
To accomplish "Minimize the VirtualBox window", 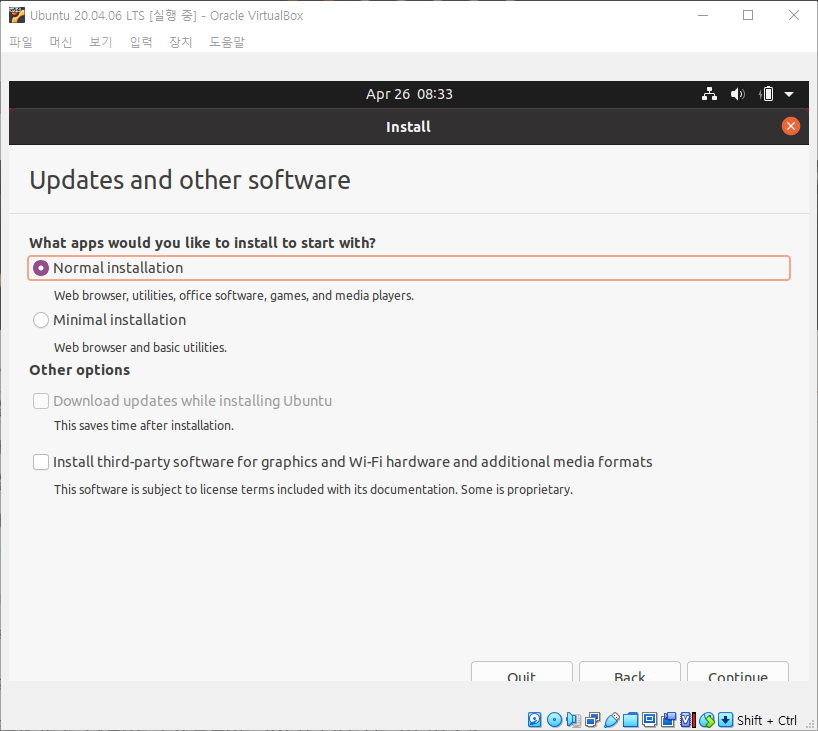I will 703,16.
